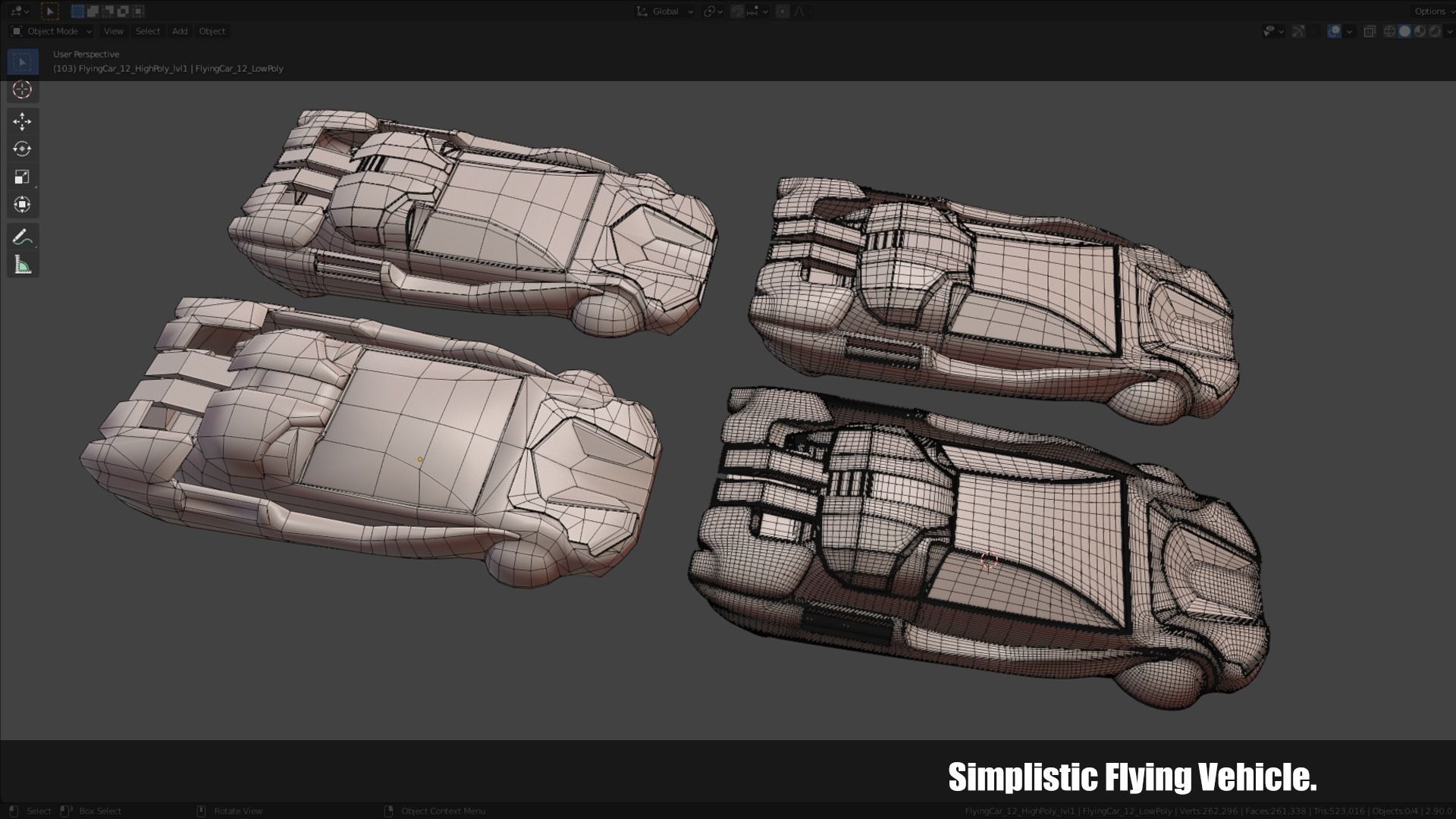Open the Add menu

point(180,31)
